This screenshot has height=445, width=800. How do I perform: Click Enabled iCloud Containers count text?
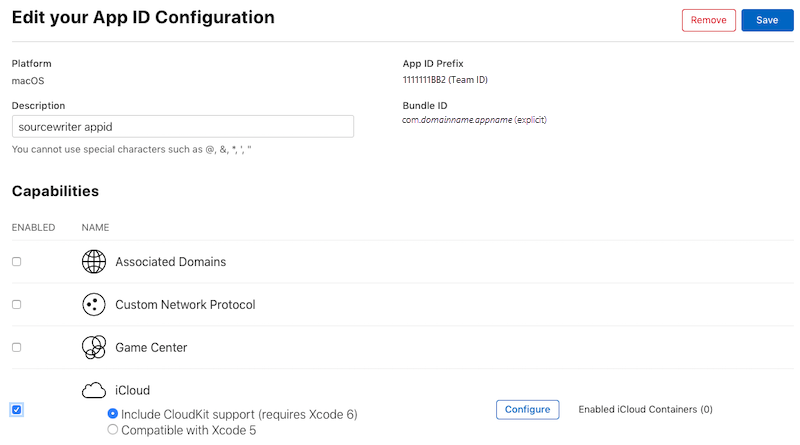(x=645, y=410)
